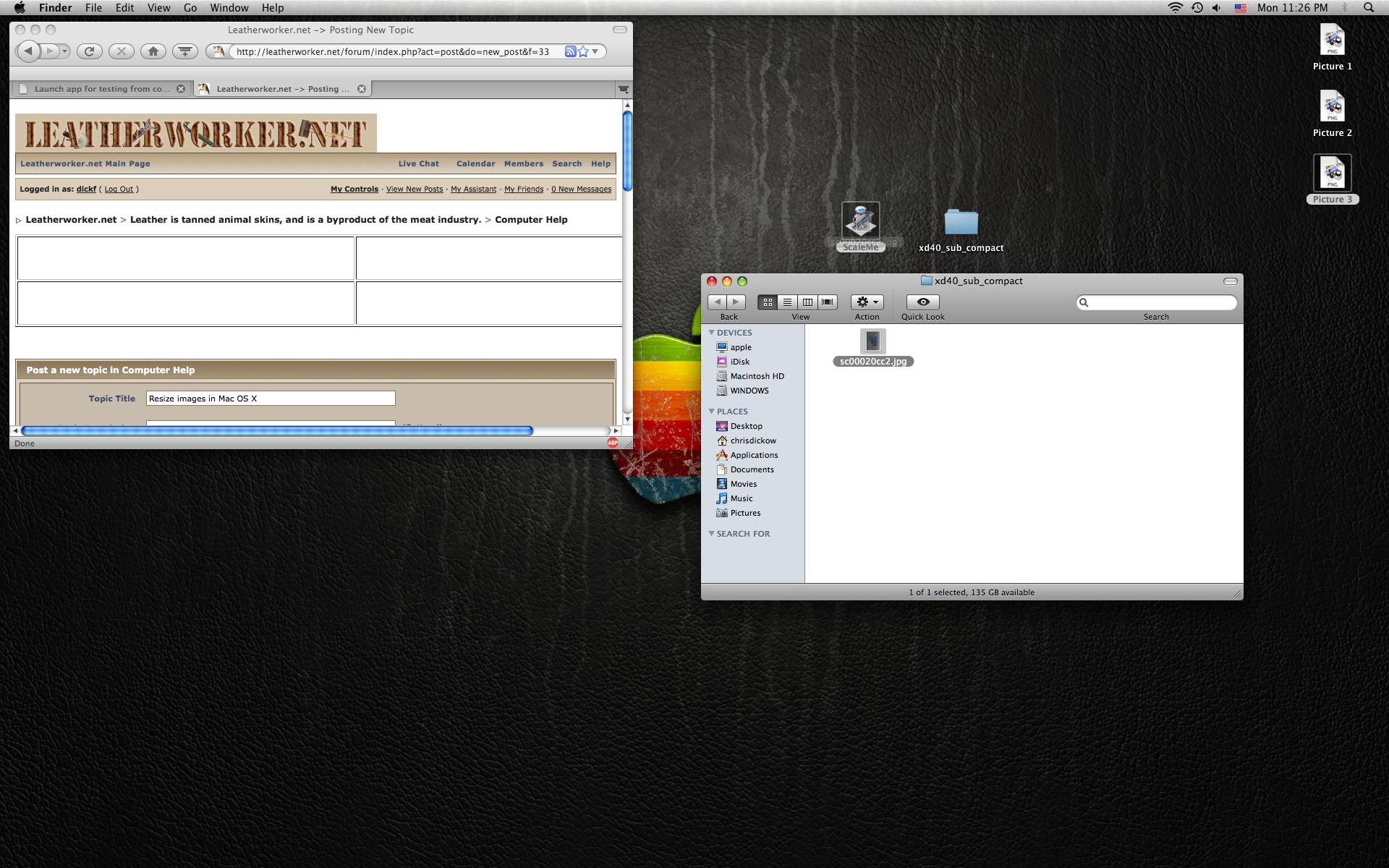Screen dimensions: 1389x868
Task: Click the My Controls link
Action: [x=354, y=190]
